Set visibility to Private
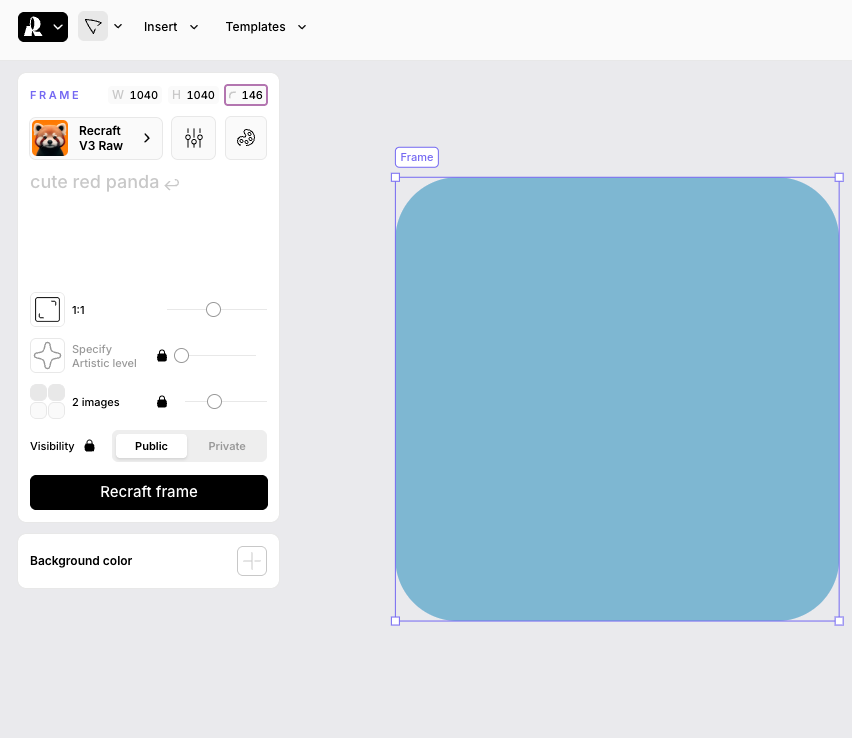This screenshot has height=738, width=852. coord(227,446)
